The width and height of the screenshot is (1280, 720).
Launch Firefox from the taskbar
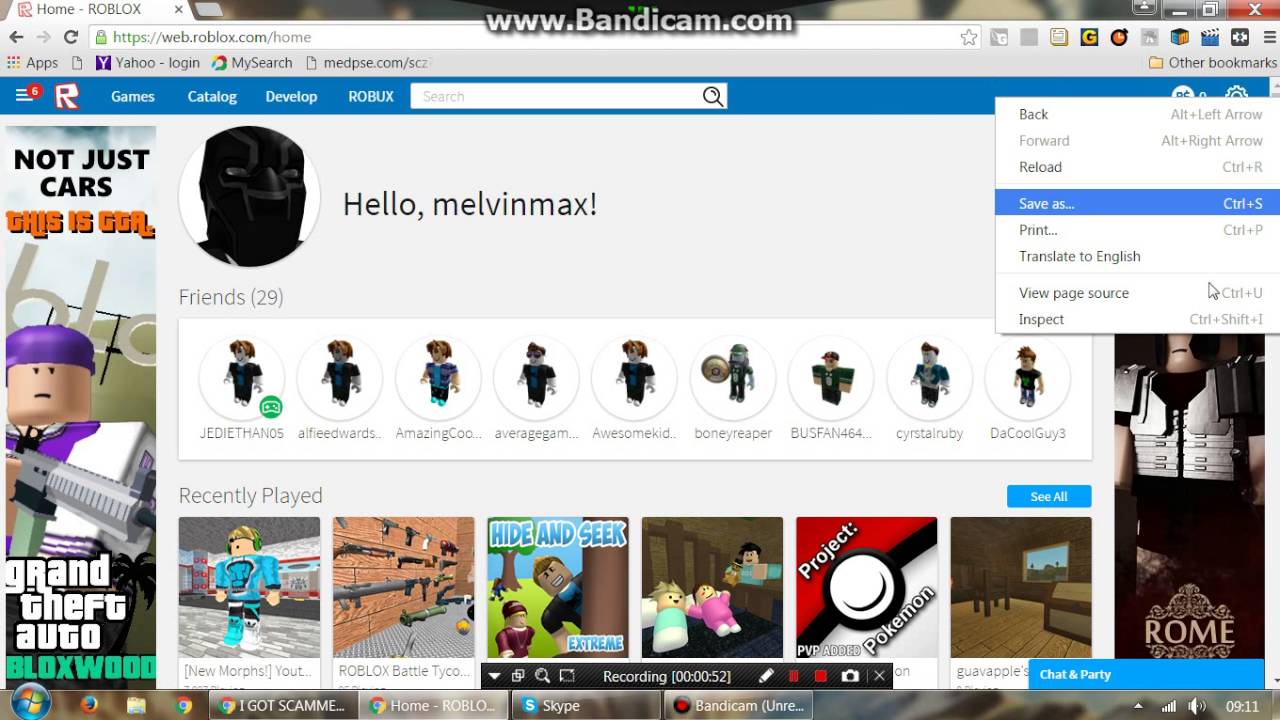[x=89, y=705]
